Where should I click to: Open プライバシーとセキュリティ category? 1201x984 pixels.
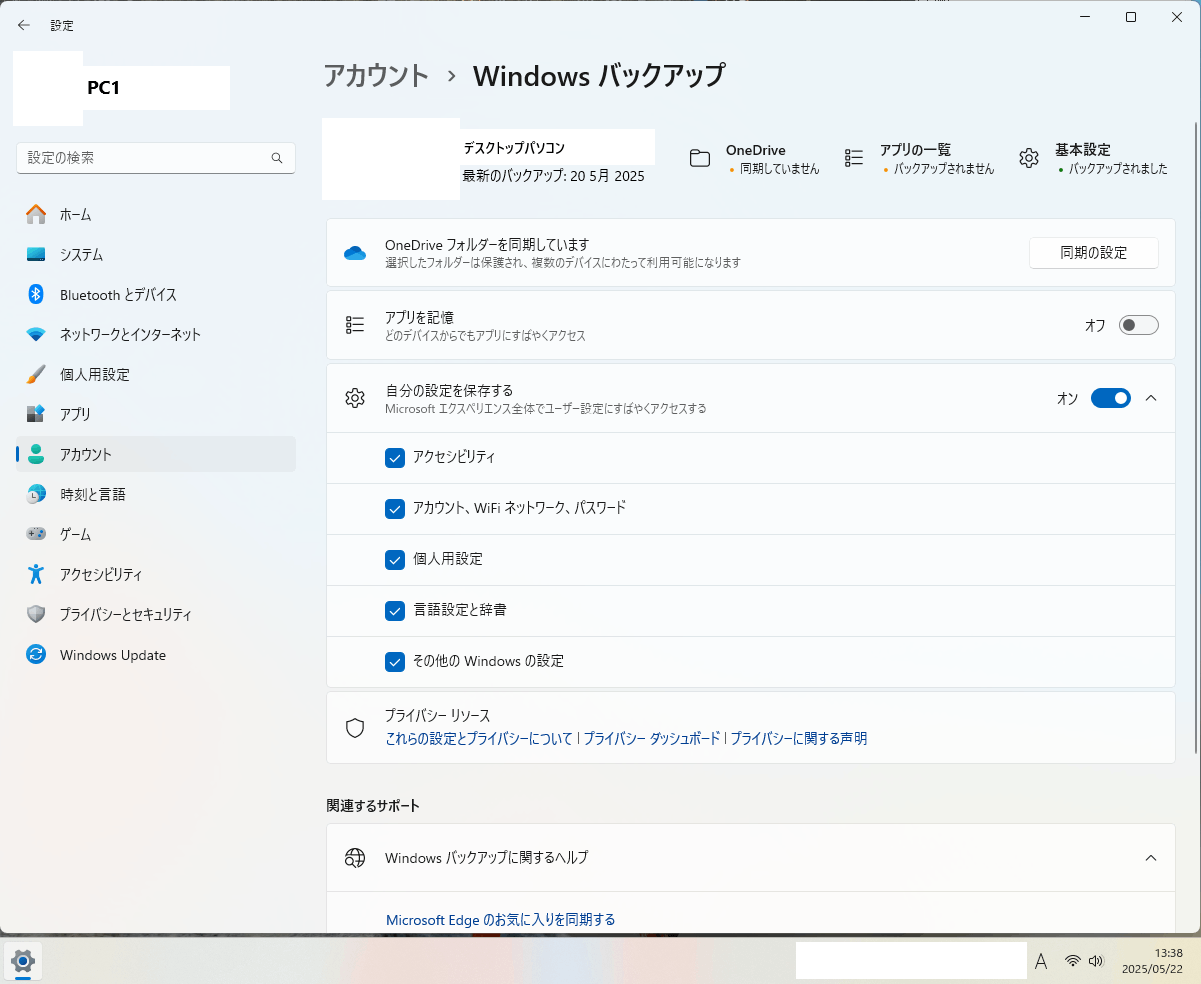[156, 614]
